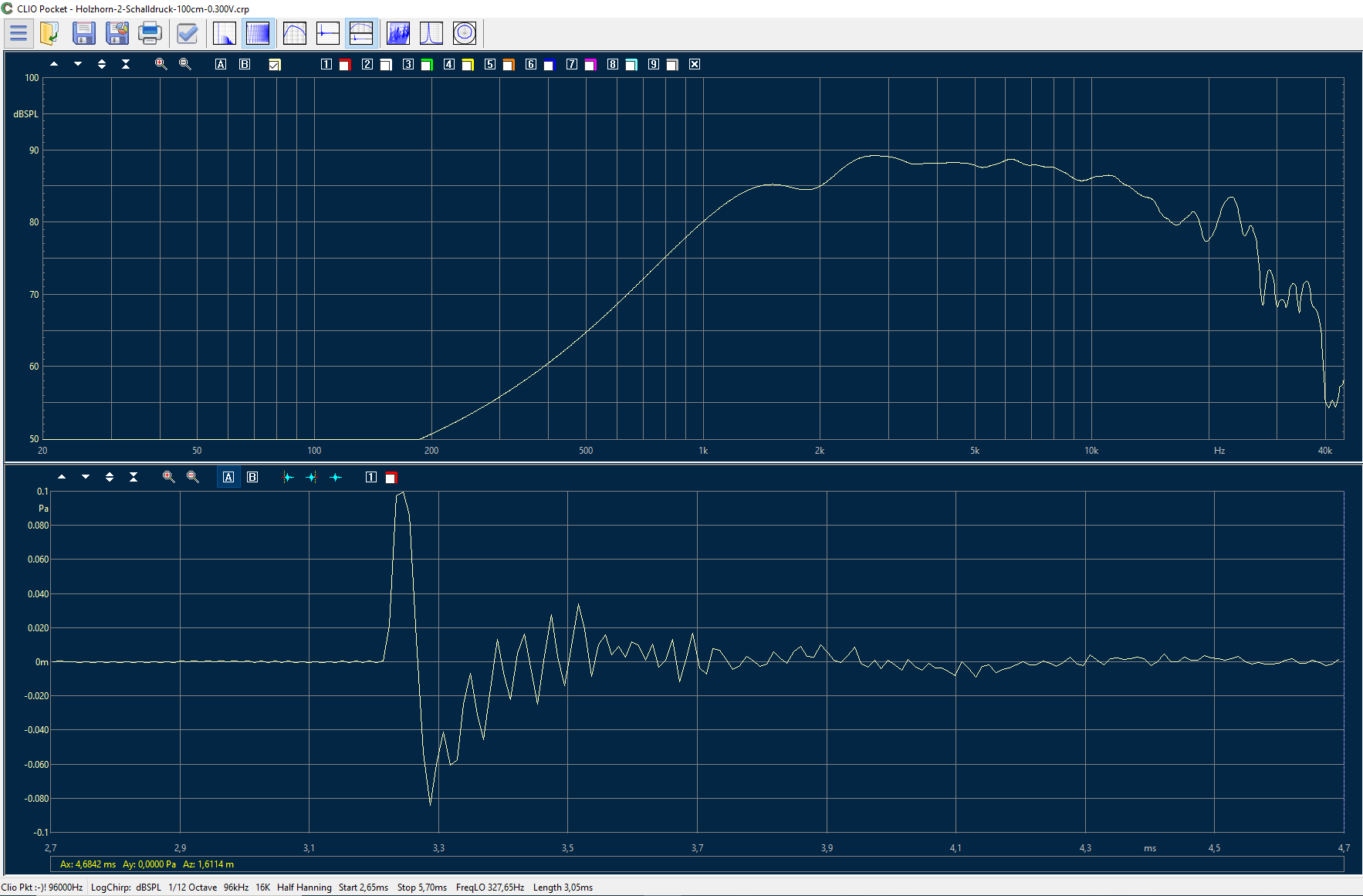
Task: Click 'Az: 1,6114 m' distance readout
Action: pyautogui.click(x=208, y=864)
